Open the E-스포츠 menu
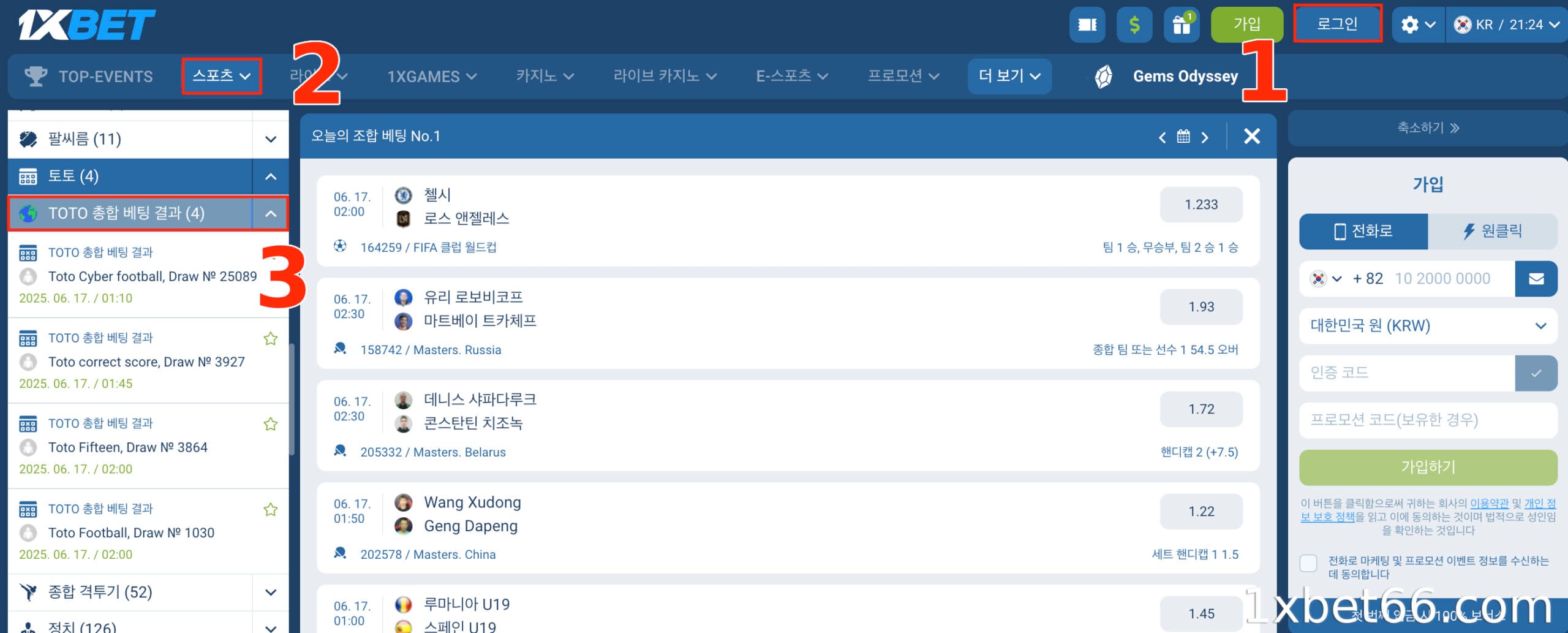1568x633 pixels. click(792, 76)
